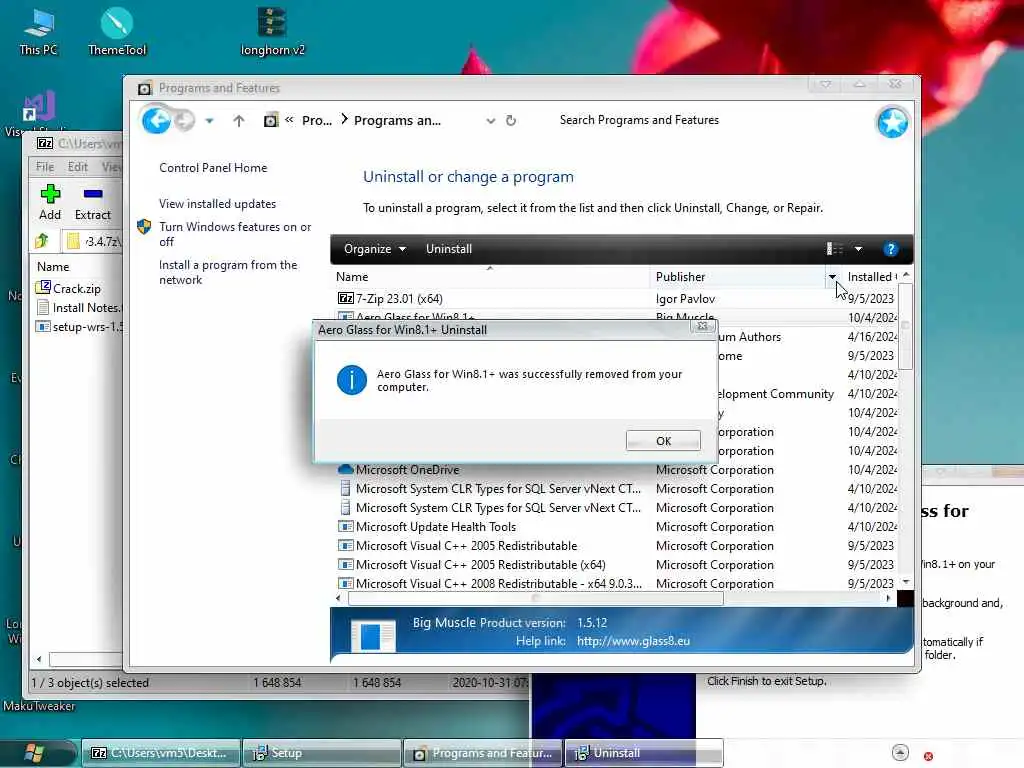Click the Windows Start button

tap(34, 754)
